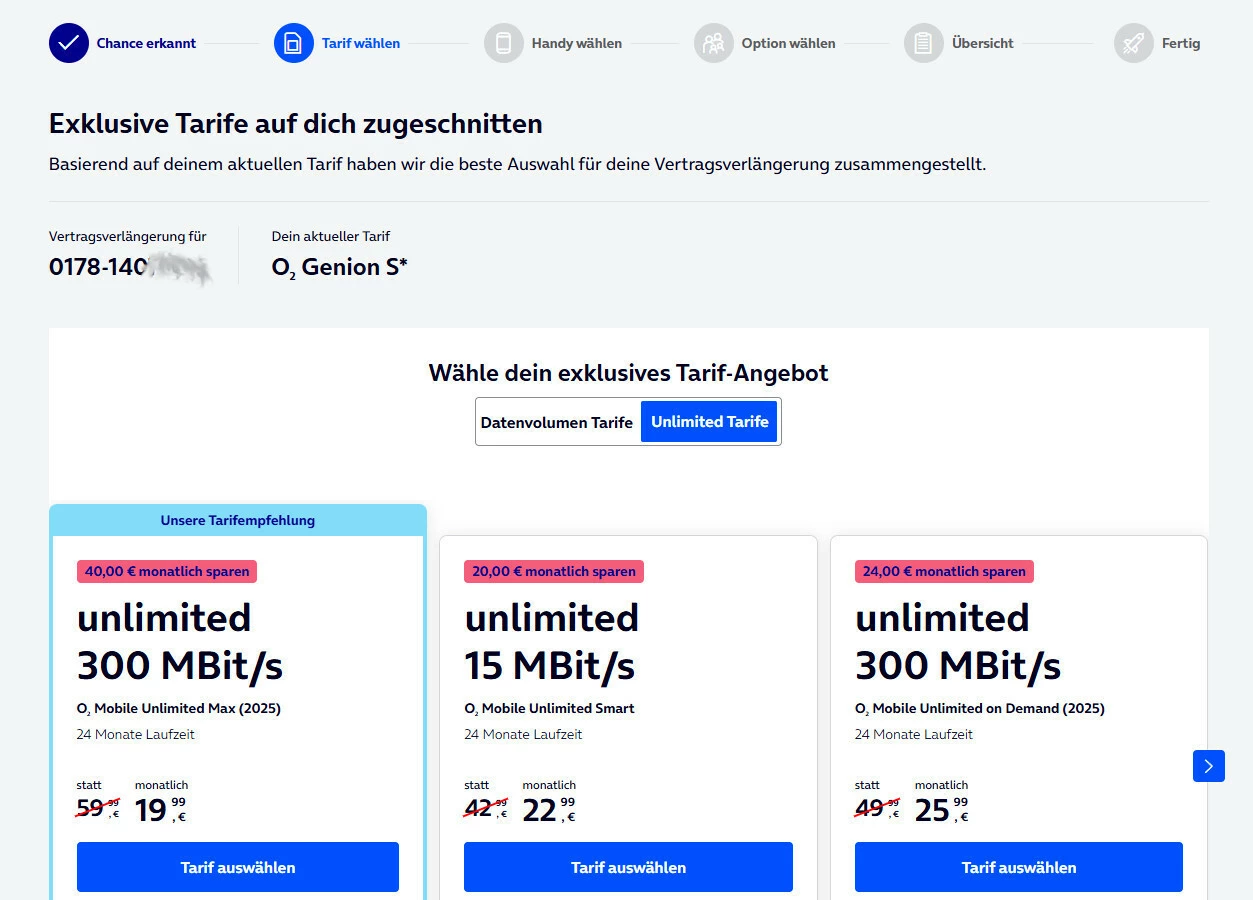Click the O2 Genion S* current tariff
This screenshot has height=900, width=1253.
point(339,267)
